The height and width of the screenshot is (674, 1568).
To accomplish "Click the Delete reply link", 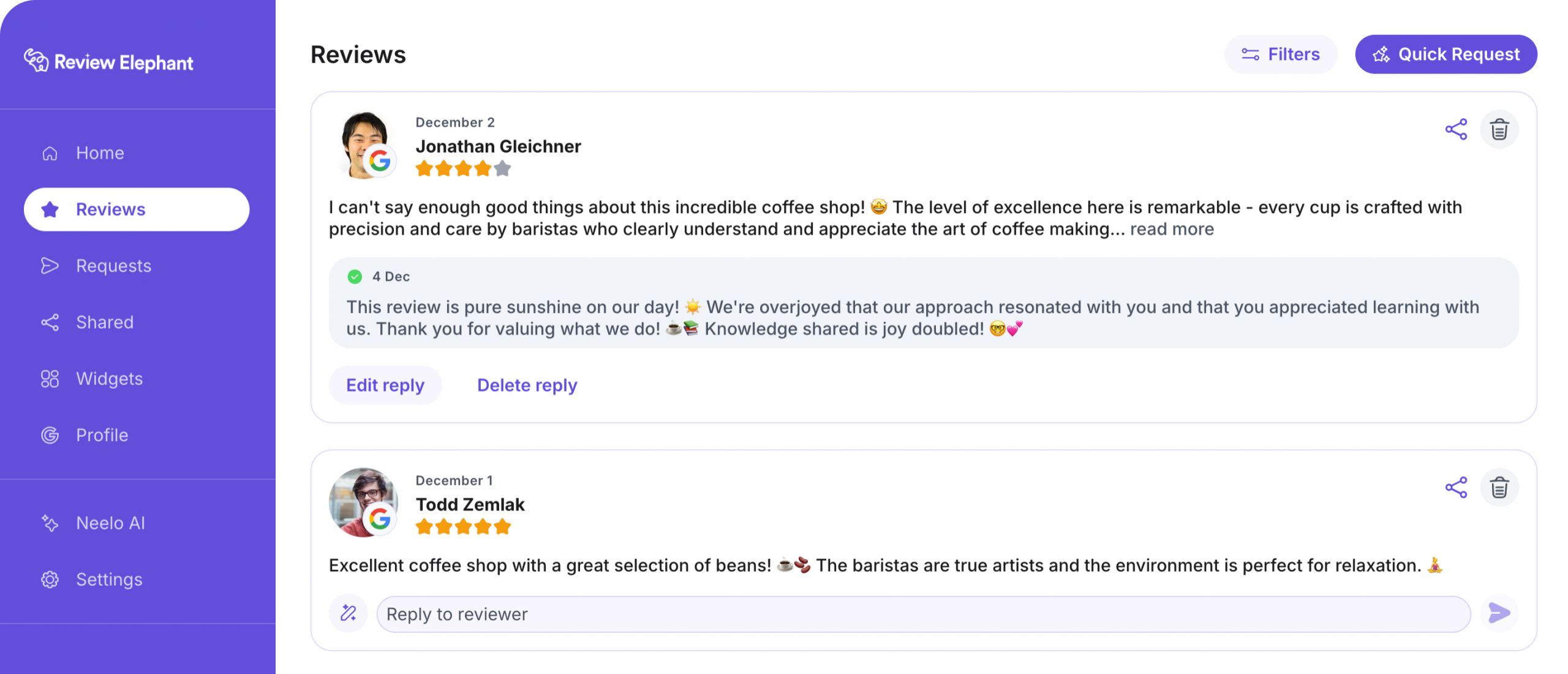I will point(527,385).
